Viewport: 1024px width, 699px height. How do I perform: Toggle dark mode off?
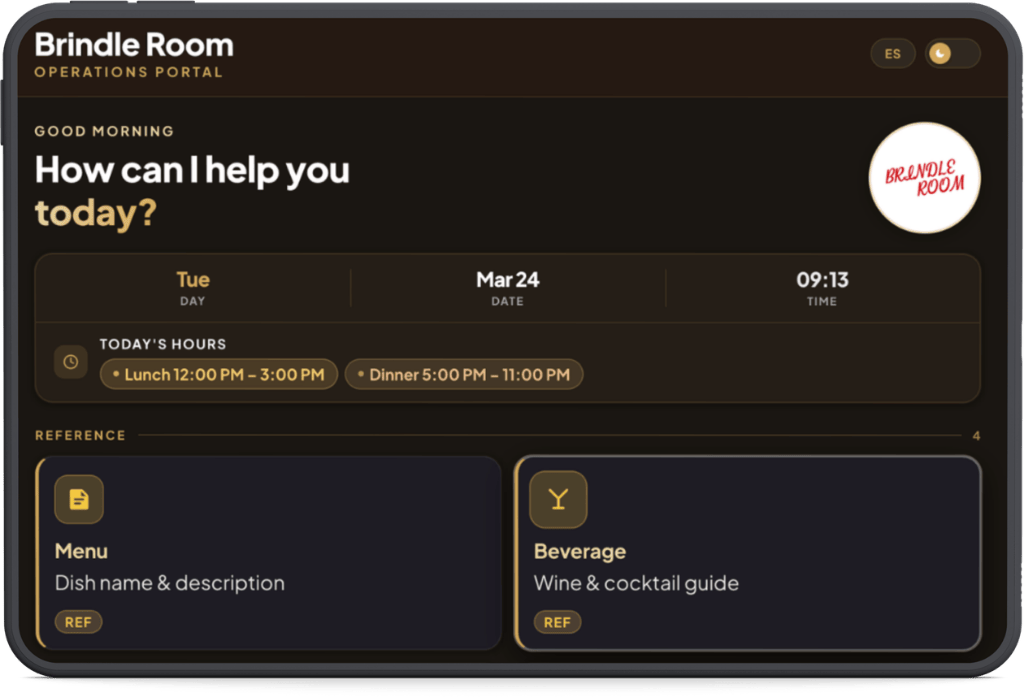point(953,53)
